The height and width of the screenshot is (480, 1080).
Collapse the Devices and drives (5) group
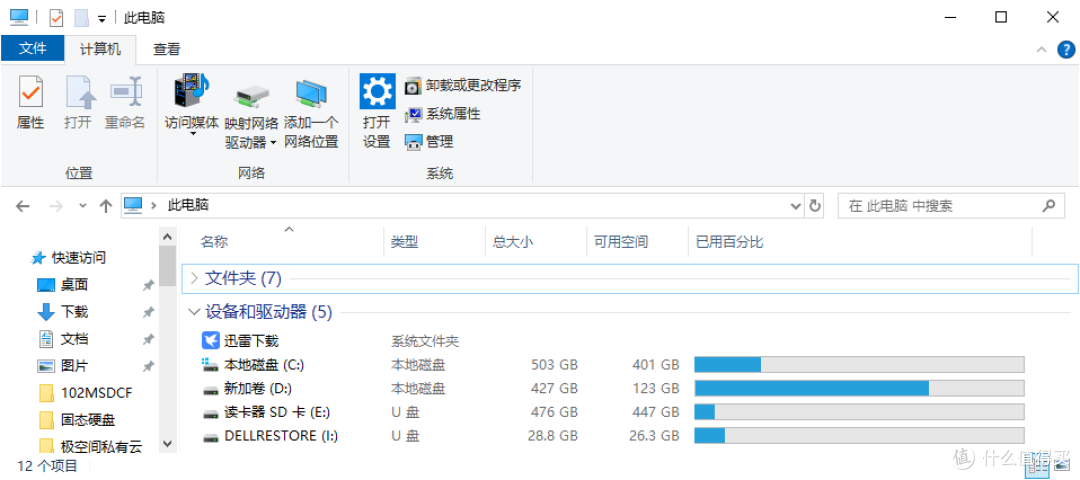[195, 312]
